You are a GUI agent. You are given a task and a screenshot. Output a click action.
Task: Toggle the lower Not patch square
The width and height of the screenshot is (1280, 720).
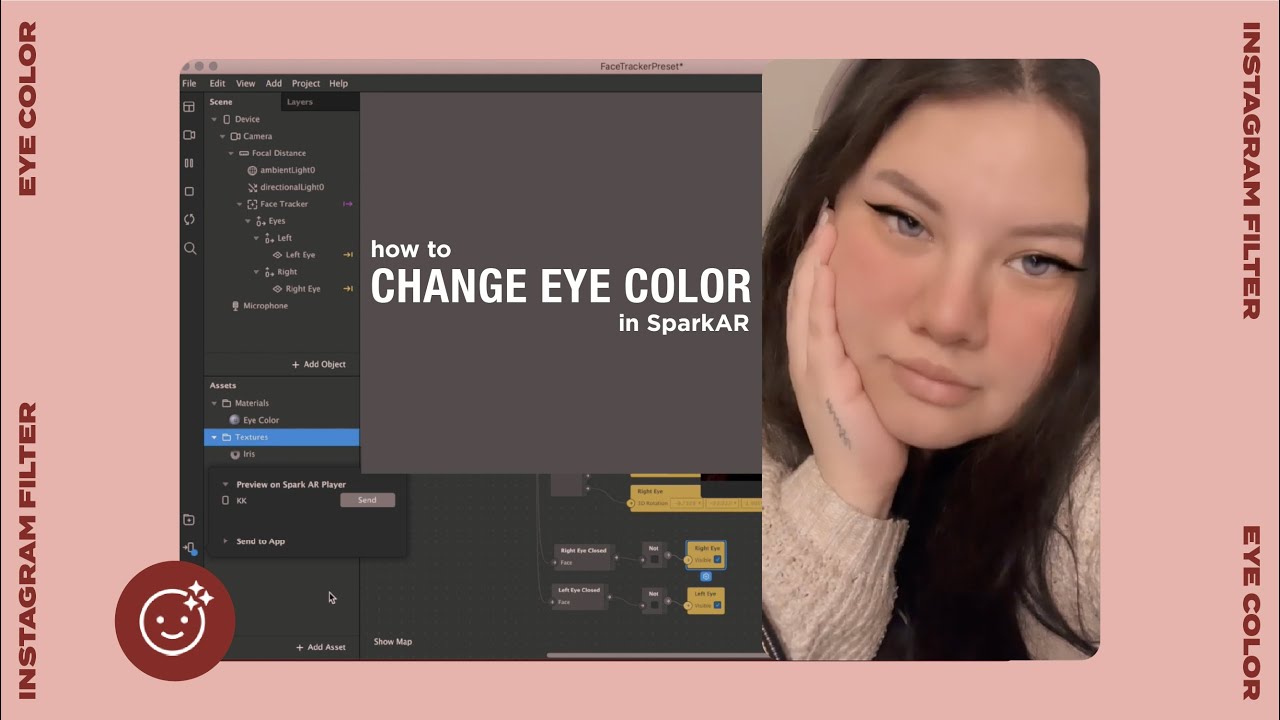[654, 605]
